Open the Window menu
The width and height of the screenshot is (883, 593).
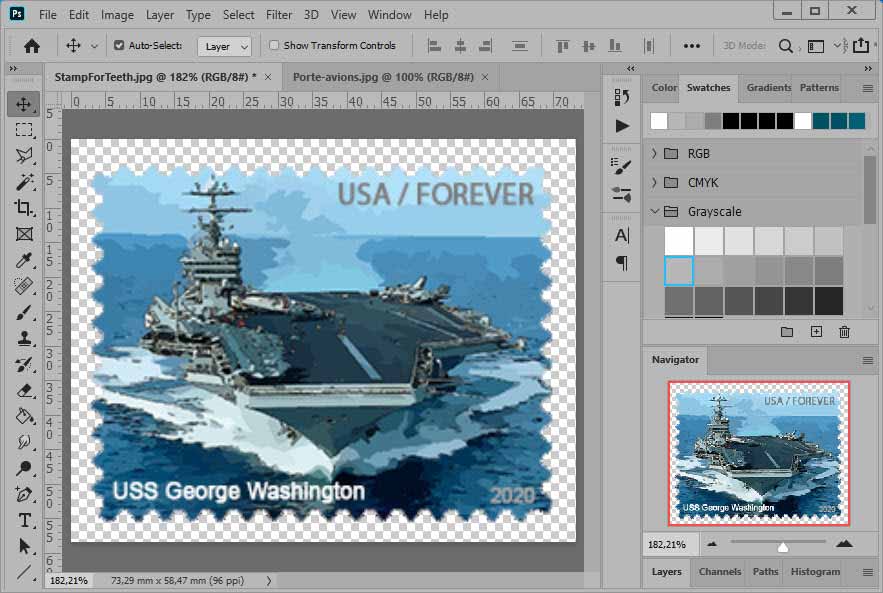389,15
